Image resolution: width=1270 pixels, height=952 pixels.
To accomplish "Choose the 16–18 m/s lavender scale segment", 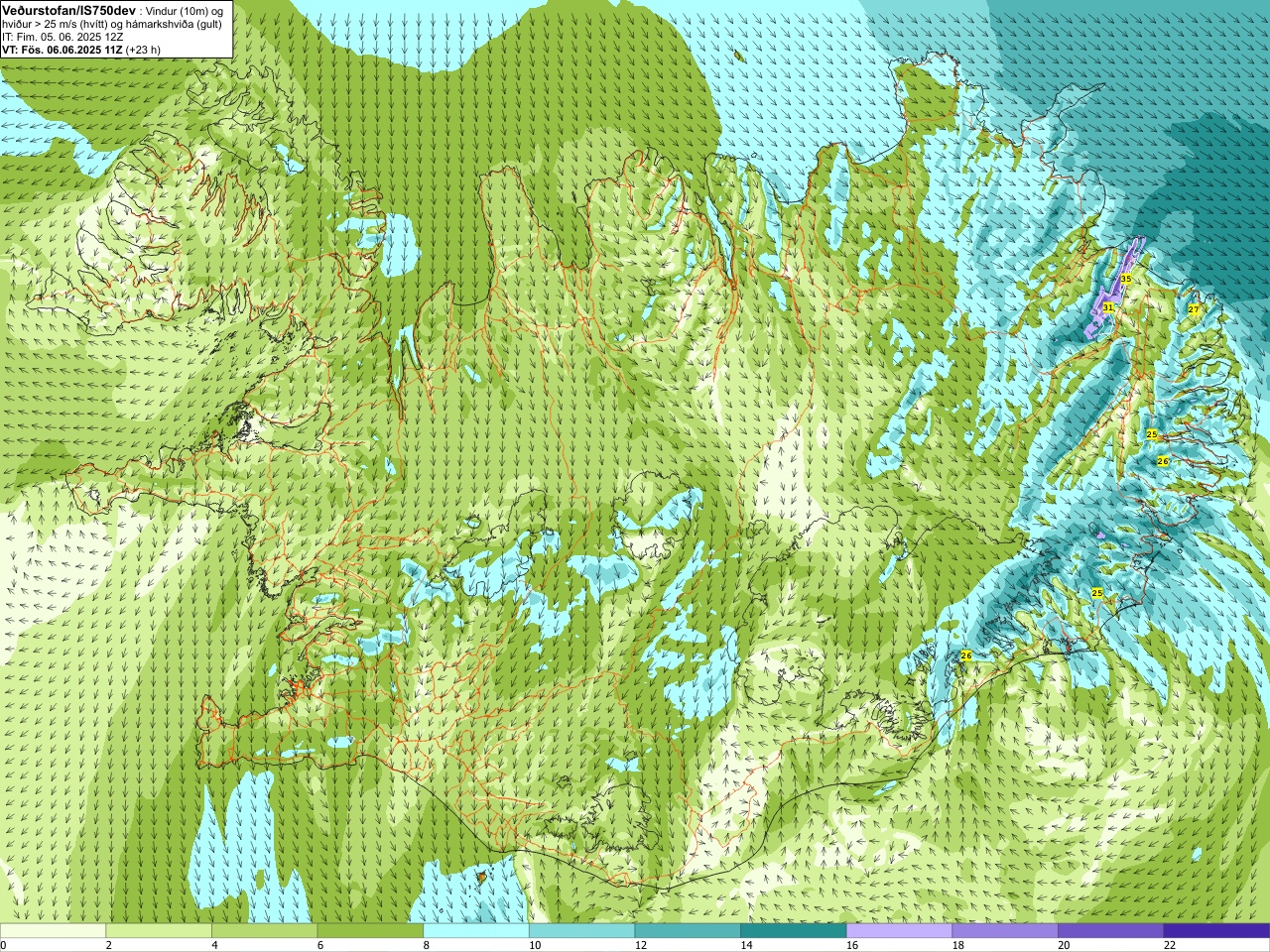I will [x=900, y=931].
